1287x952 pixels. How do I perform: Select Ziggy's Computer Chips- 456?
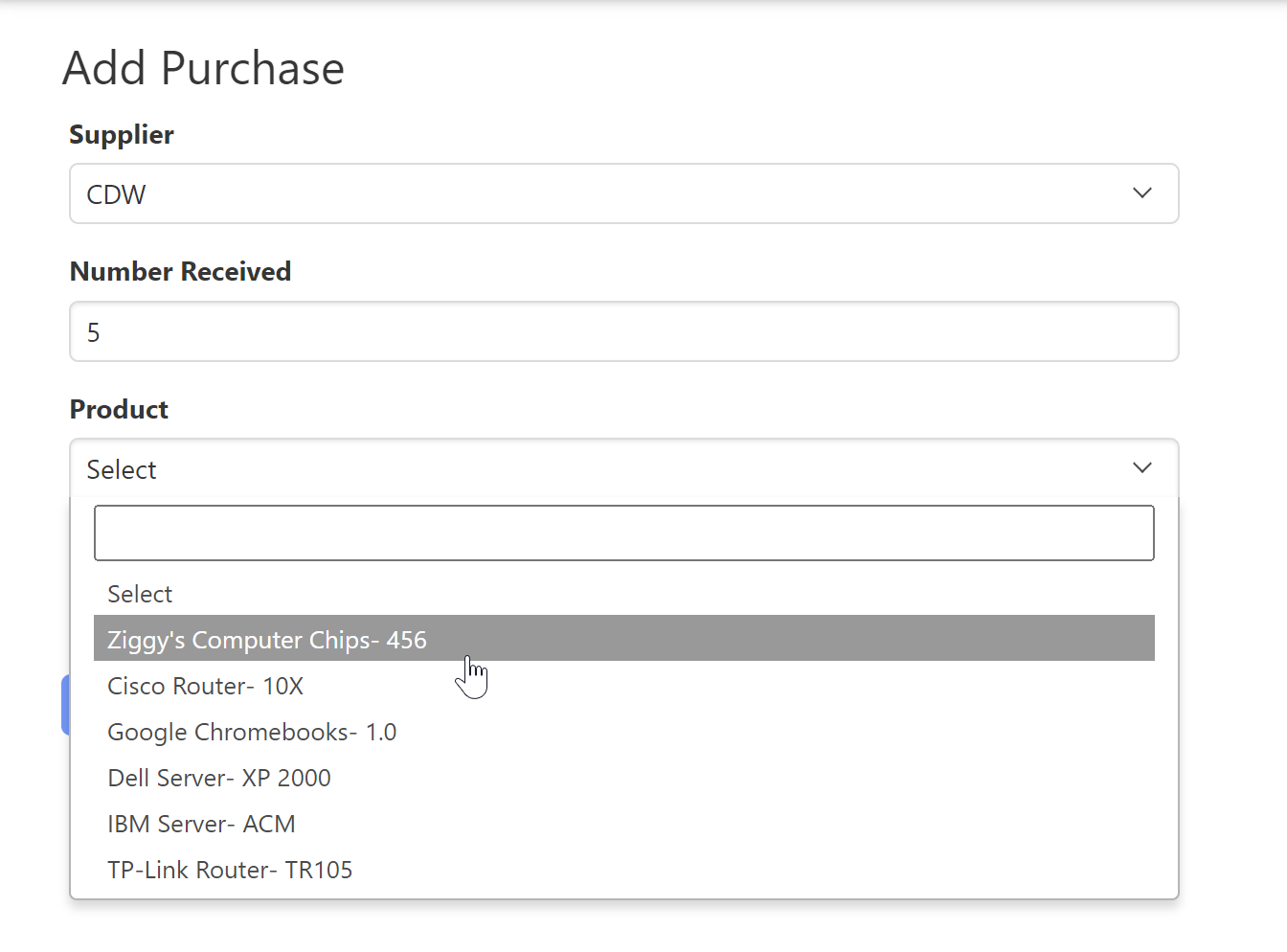click(x=267, y=639)
